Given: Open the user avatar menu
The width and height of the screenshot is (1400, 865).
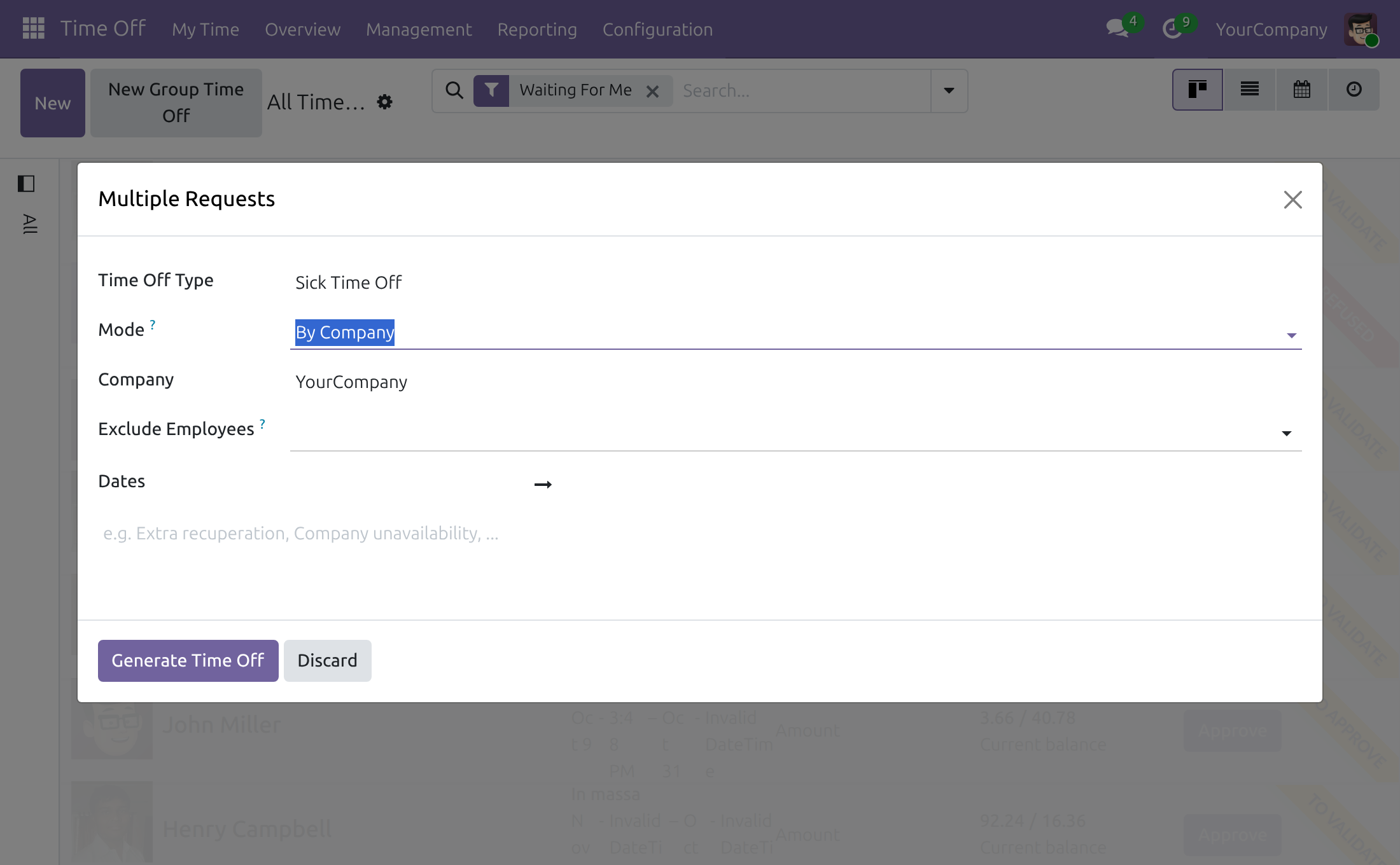Looking at the screenshot, I should 1361,29.
